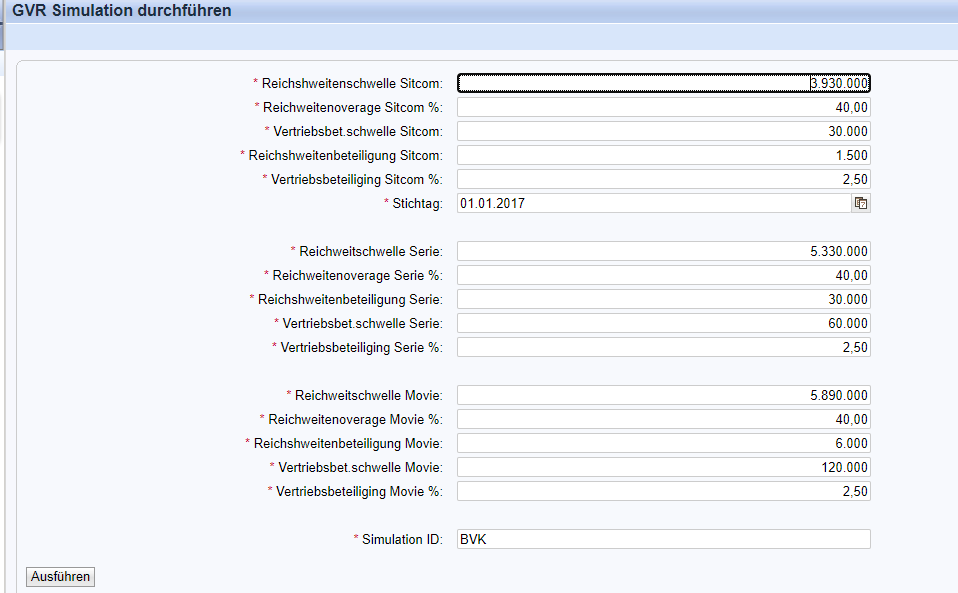958x593 pixels.
Task: Edit the Reichshweitenbeteiligung Sitcom value
Action: pyautogui.click(x=664, y=155)
